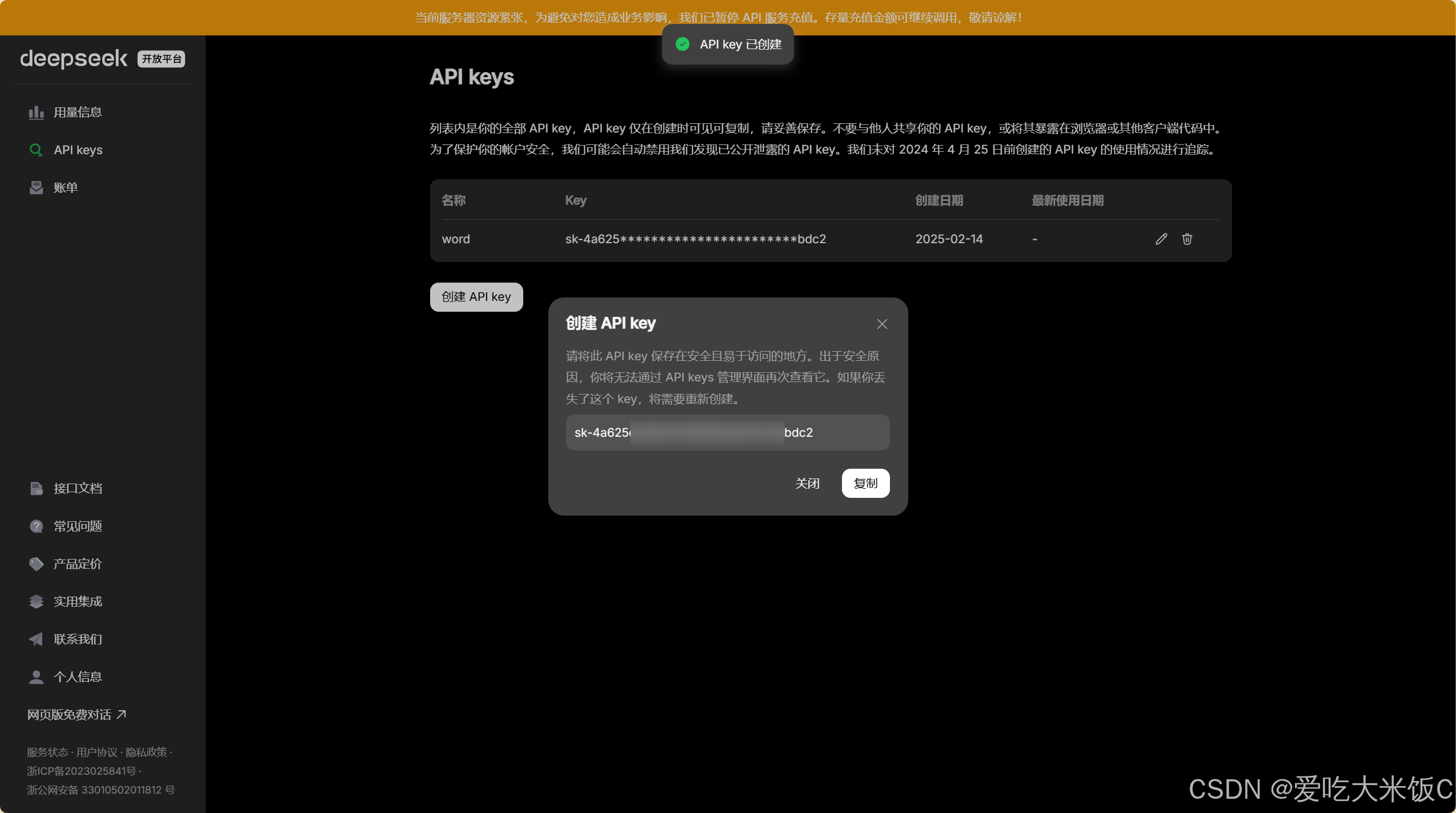Open the service status footer link
This screenshot has width=1456, height=813.
(x=47, y=752)
